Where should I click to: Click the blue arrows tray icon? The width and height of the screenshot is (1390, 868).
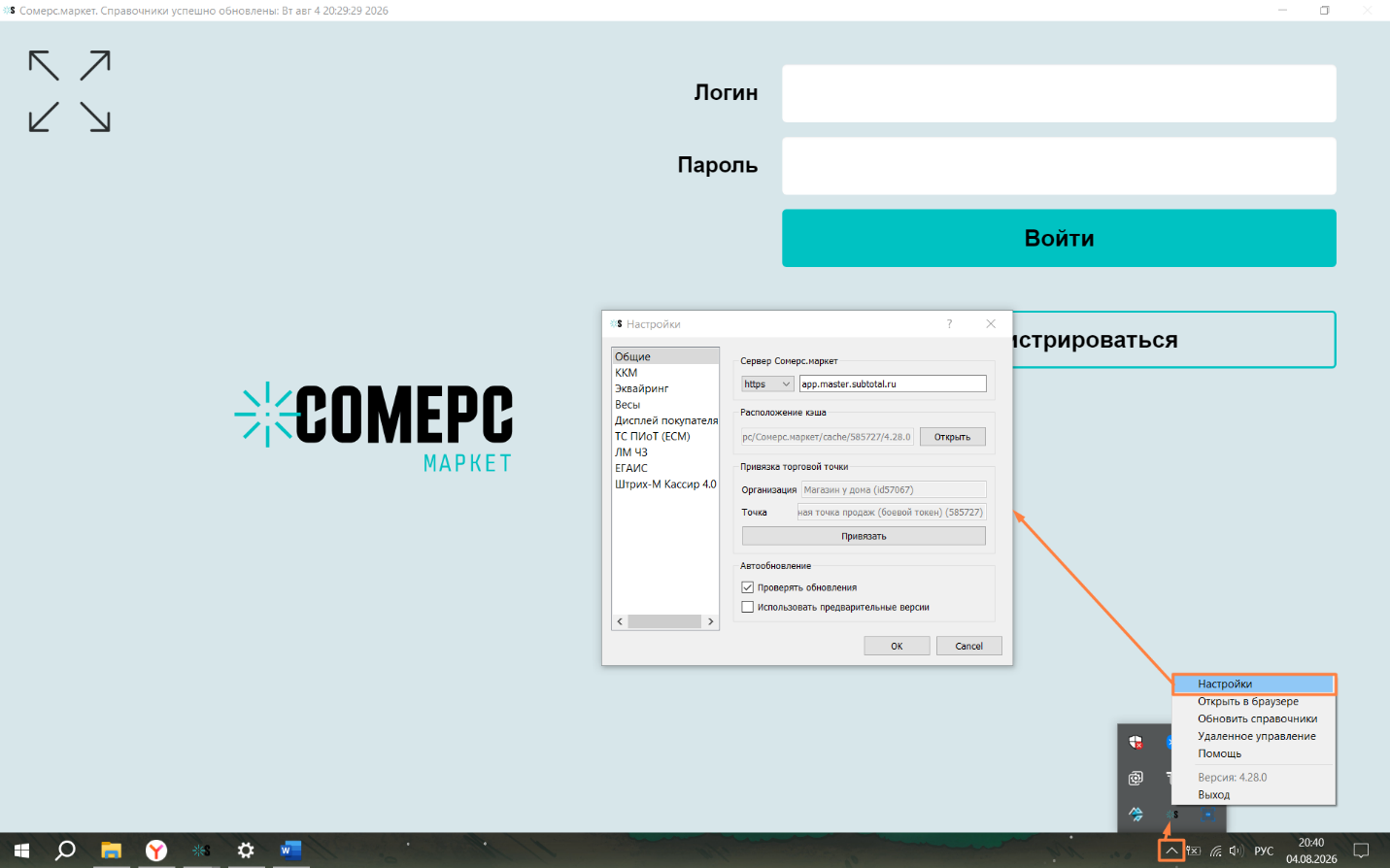(1136, 814)
